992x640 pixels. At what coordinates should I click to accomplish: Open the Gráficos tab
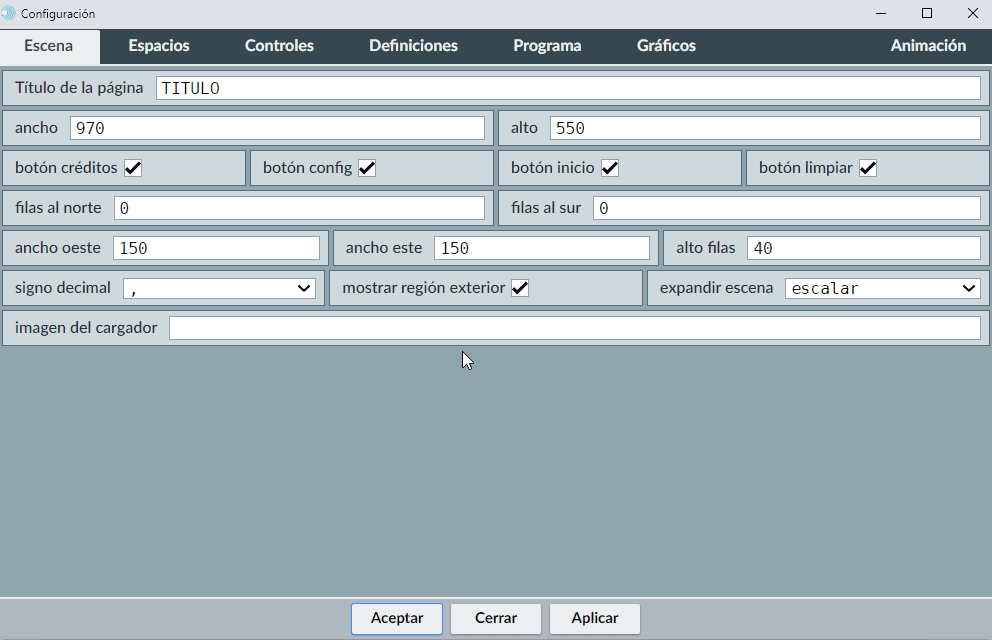[666, 46]
